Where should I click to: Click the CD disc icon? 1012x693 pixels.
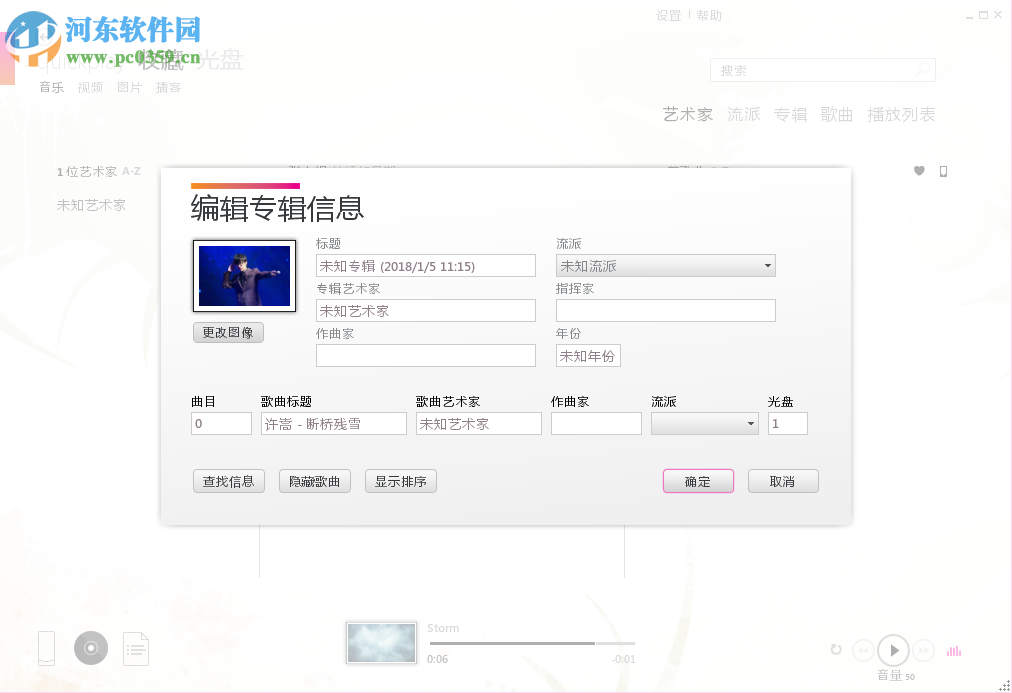click(90, 648)
